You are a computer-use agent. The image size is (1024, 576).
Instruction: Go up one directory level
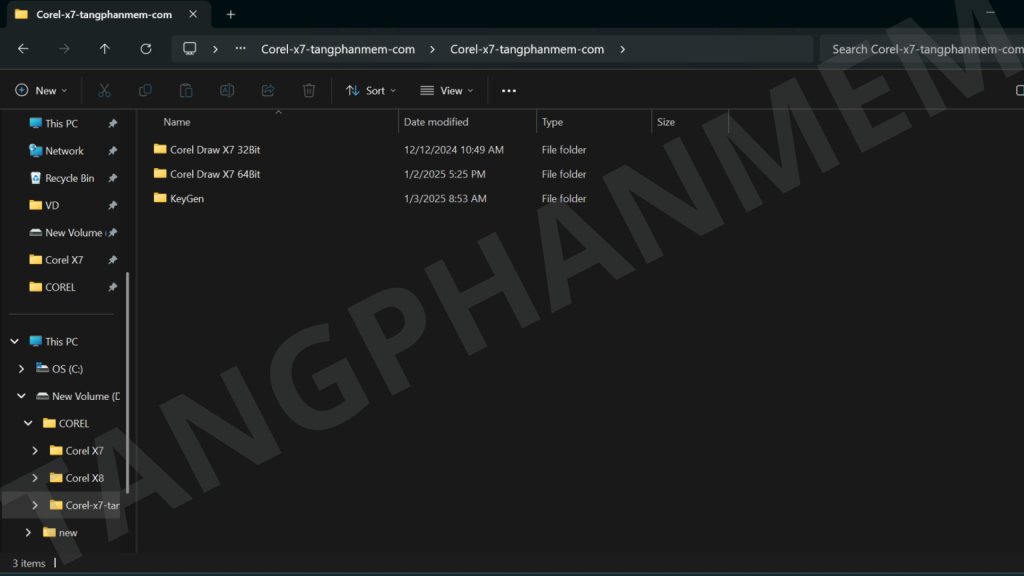[x=105, y=49]
